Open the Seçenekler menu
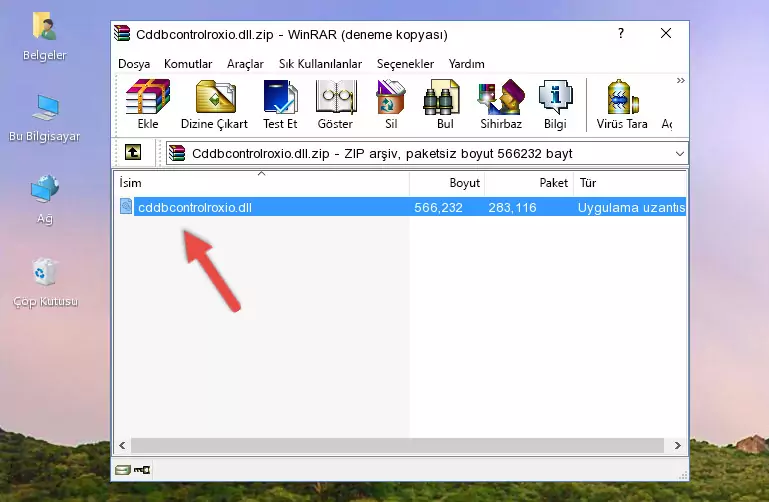Screen dimensions: 769x502 click(405, 64)
